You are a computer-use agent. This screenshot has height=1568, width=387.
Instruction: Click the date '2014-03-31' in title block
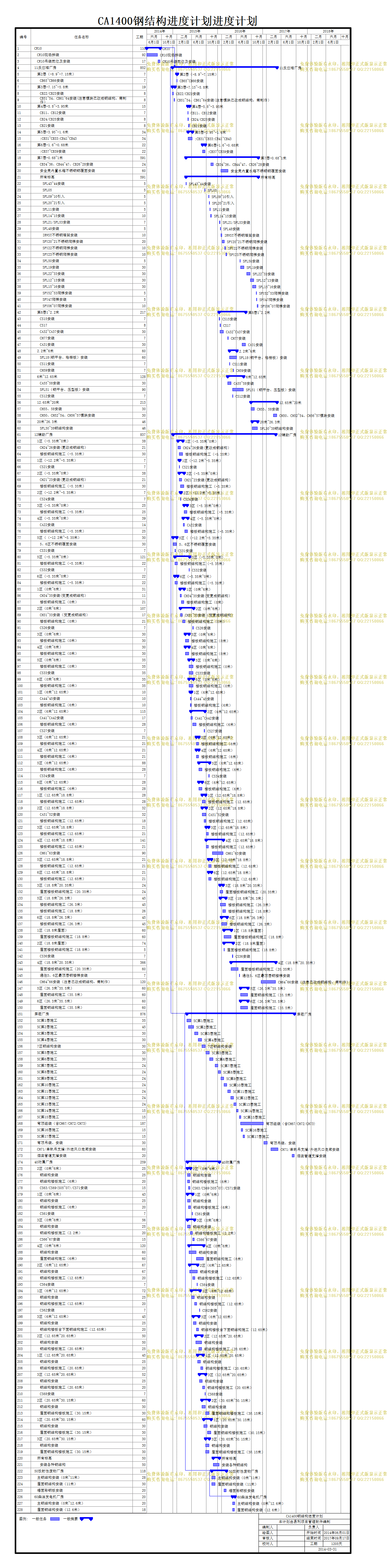(327, 1549)
